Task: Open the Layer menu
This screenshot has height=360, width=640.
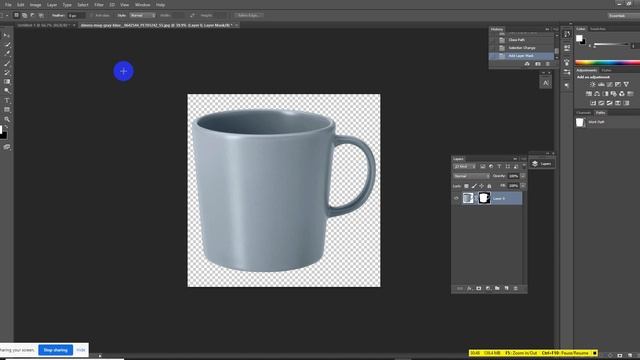Action: (x=52, y=5)
